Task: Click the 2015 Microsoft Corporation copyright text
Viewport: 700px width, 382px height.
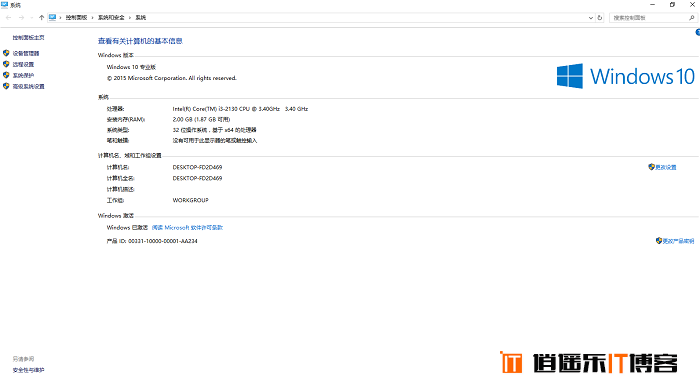Action: coord(171,78)
